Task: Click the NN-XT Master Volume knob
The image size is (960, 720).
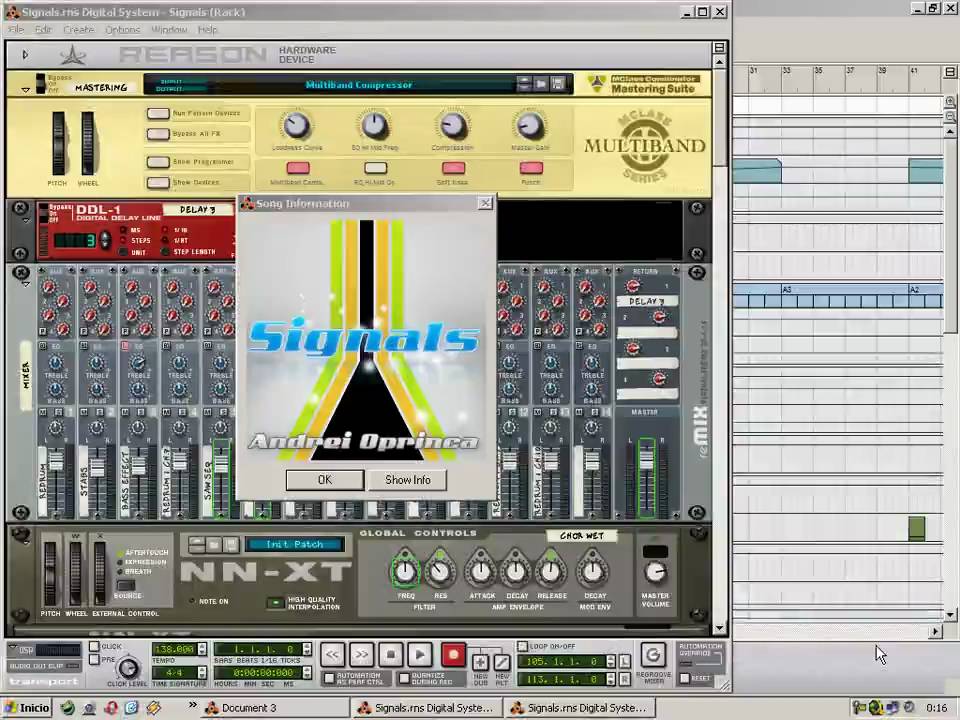Action: (655, 572)
